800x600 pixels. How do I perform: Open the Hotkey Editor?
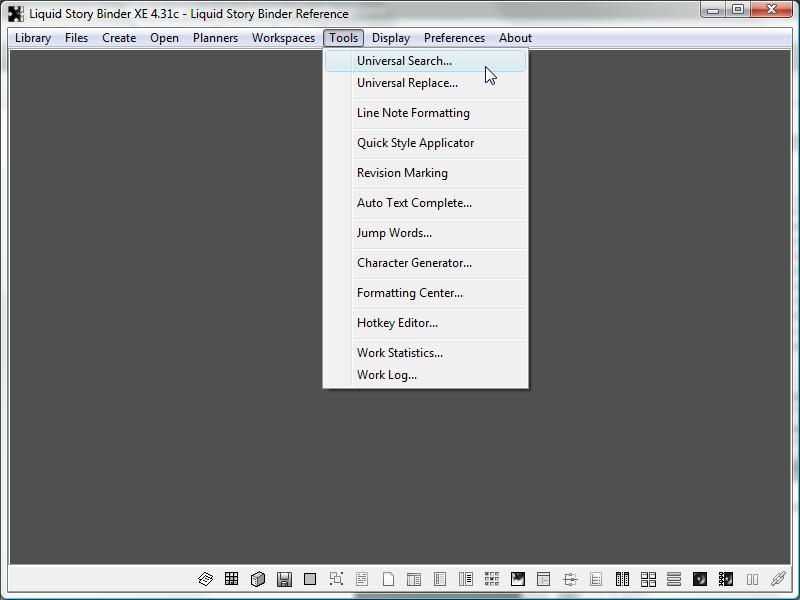point(397,323)
